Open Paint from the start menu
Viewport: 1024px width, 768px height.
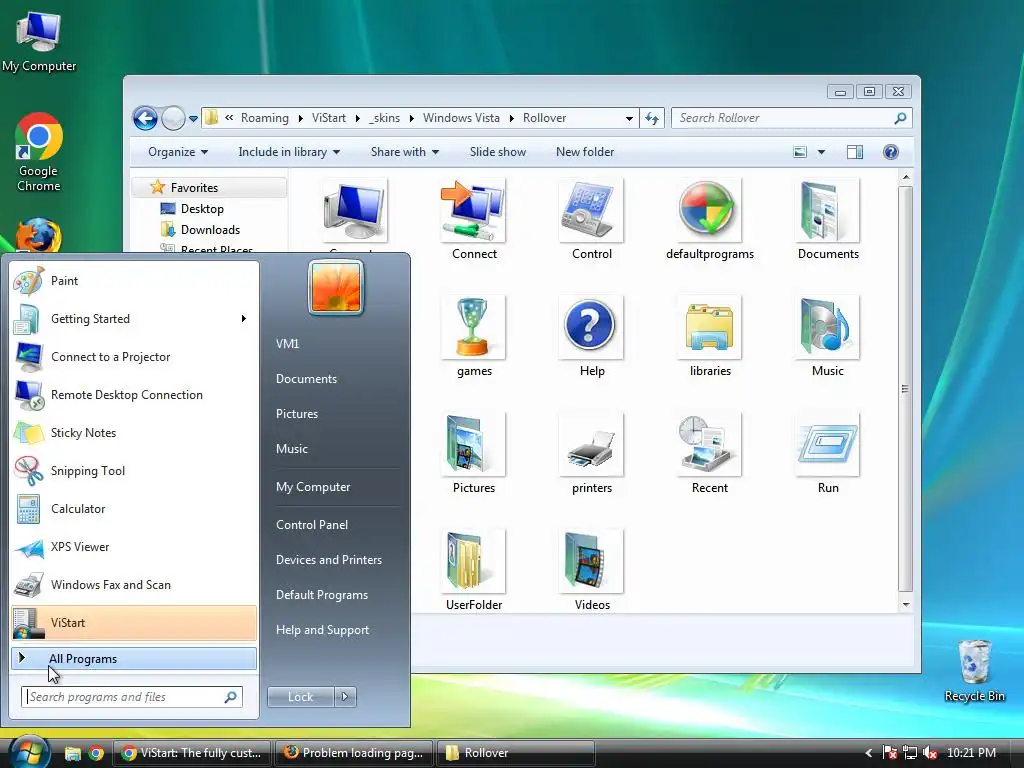coord(134,281)
